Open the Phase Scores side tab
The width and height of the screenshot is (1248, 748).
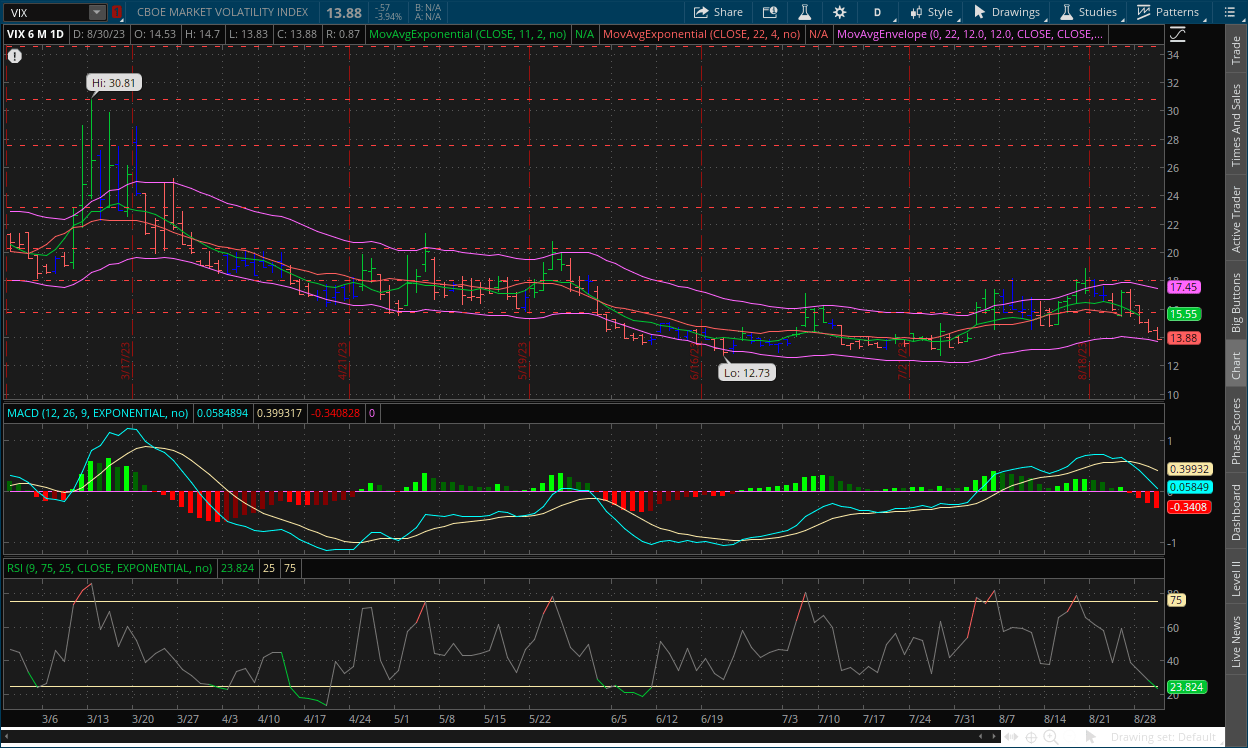(1237, 433)
